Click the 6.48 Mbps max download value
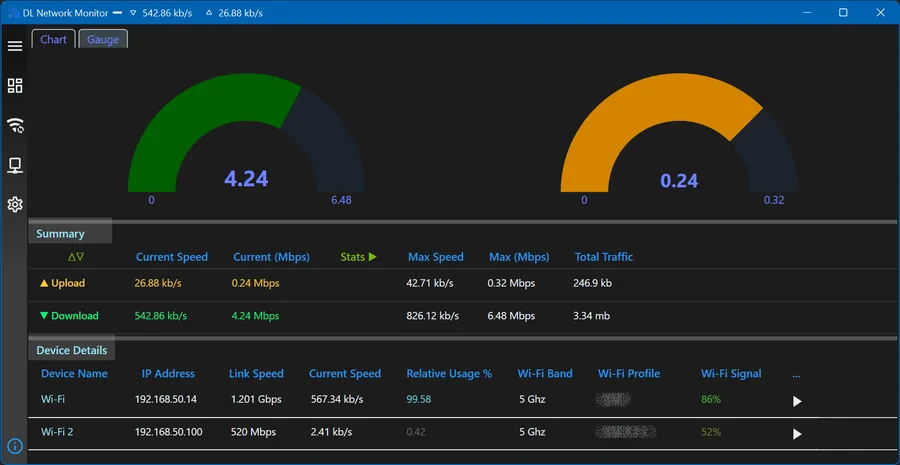This screenshot has height=465, width=900. tap(511, 316)
